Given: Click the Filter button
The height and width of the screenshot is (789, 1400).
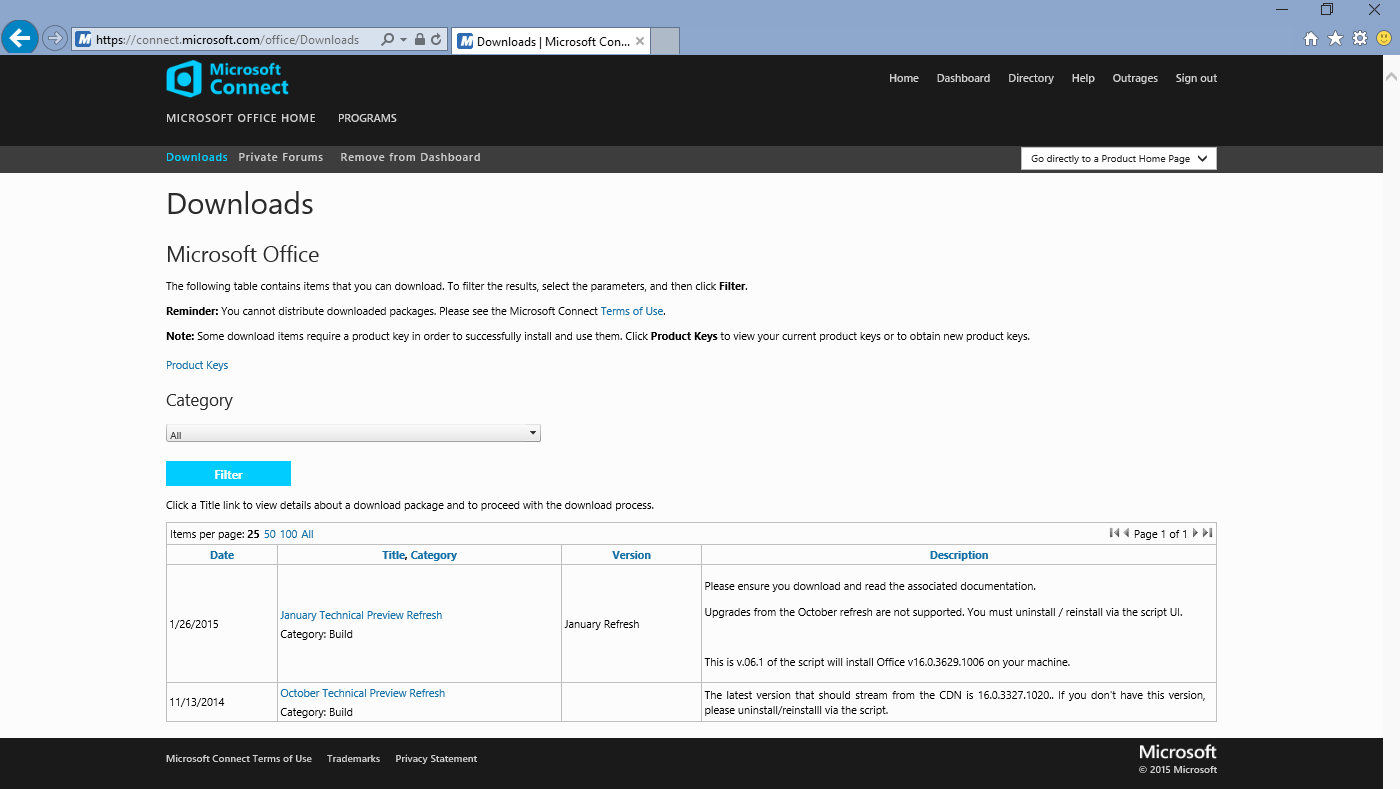Looking at the screenshot, I should 228,474.
